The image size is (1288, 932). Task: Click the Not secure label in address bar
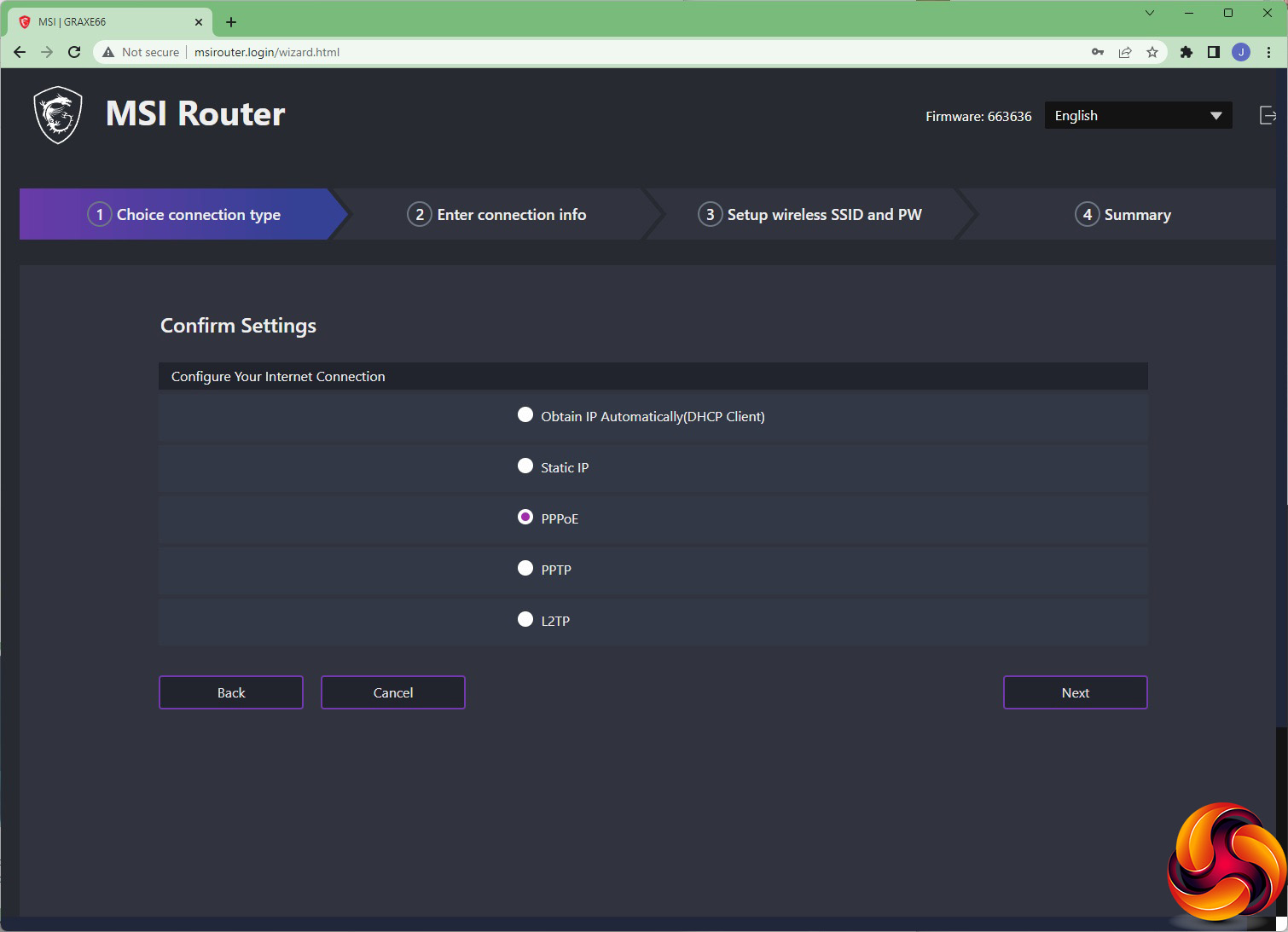click(x=150, y=52)
